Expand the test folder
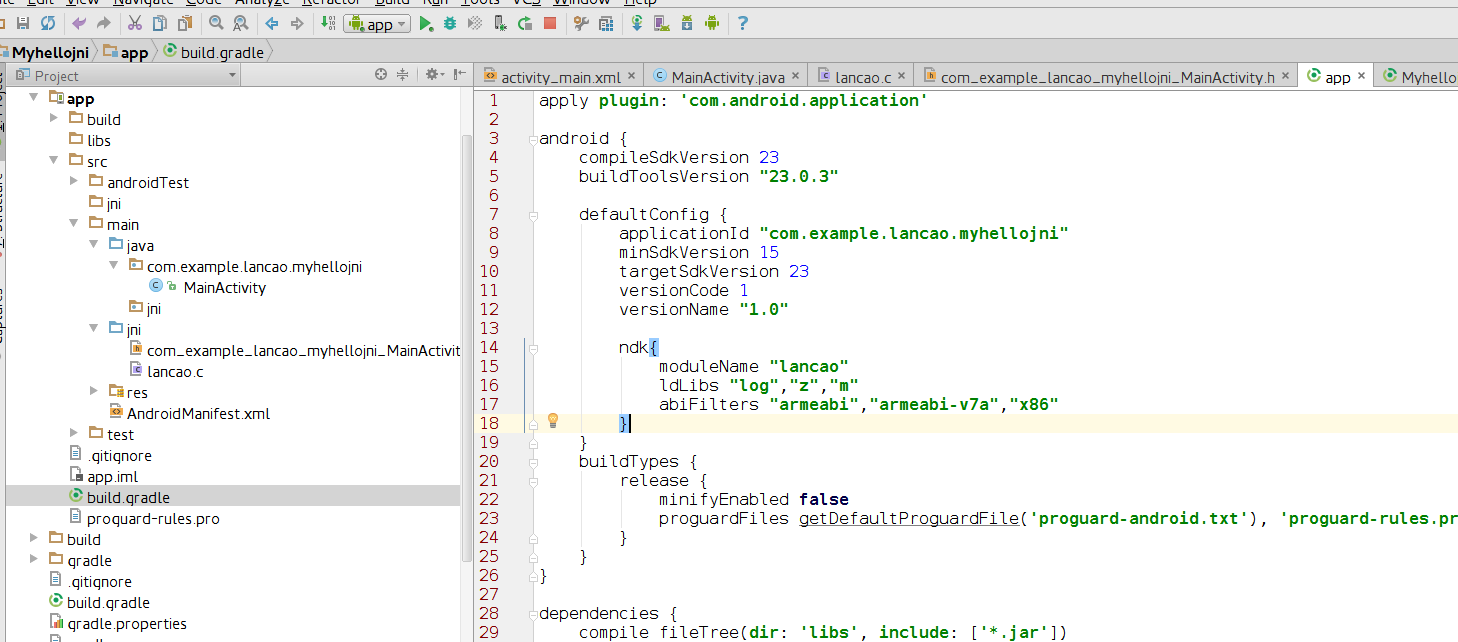Image resolution: width=1458 pixels, height=642 pixels. pyautogui.click(x=74, y=434)
